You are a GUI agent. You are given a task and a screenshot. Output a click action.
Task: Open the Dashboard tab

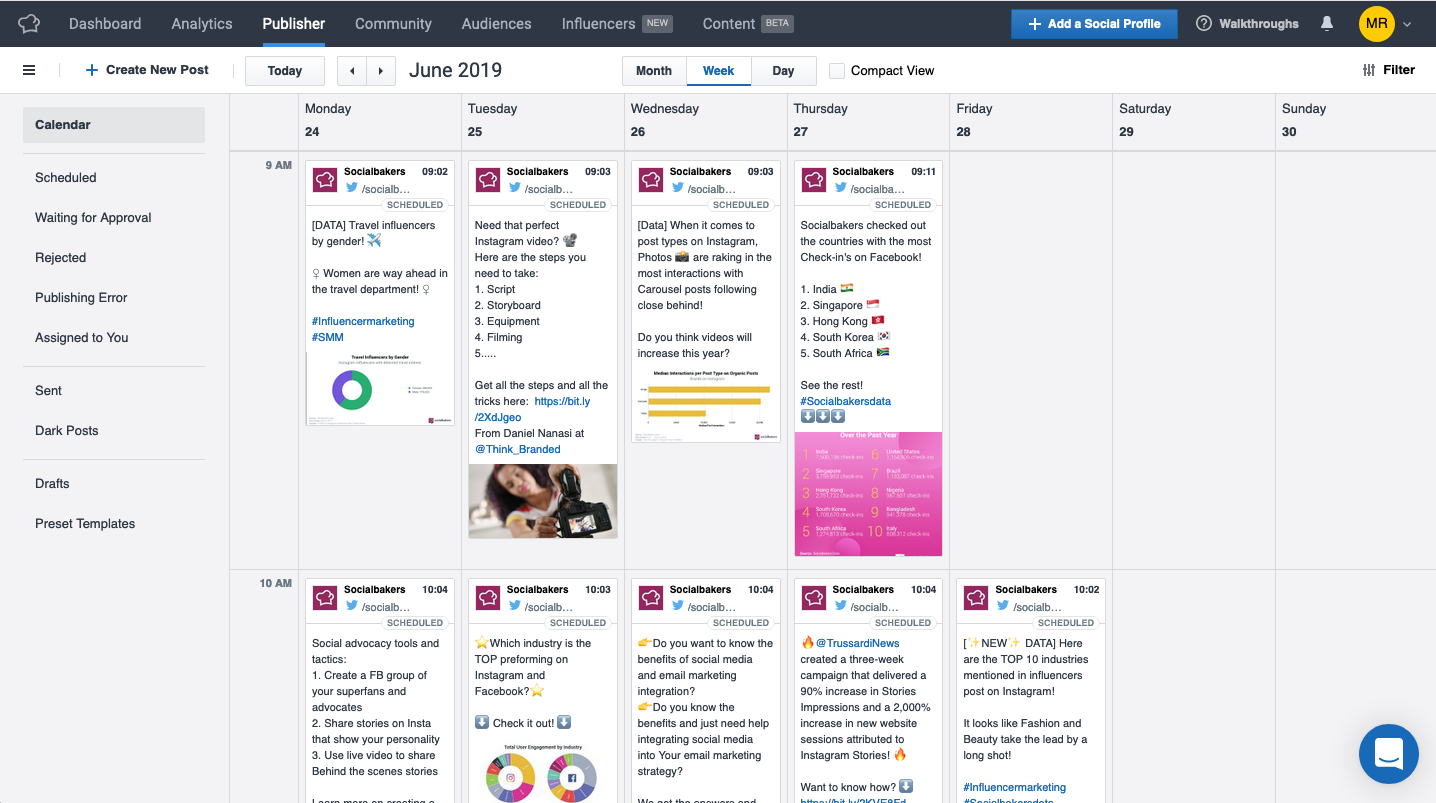click(x=105, y=23)
